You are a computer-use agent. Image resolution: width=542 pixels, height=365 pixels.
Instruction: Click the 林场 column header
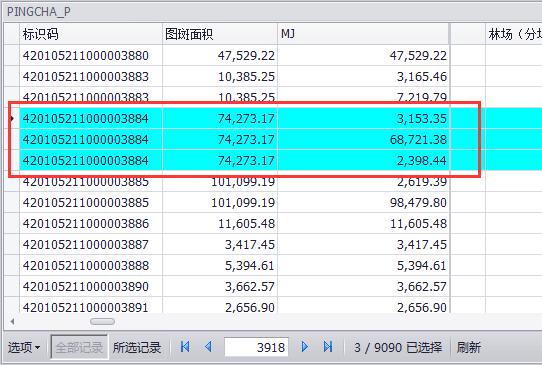(514, 34)
